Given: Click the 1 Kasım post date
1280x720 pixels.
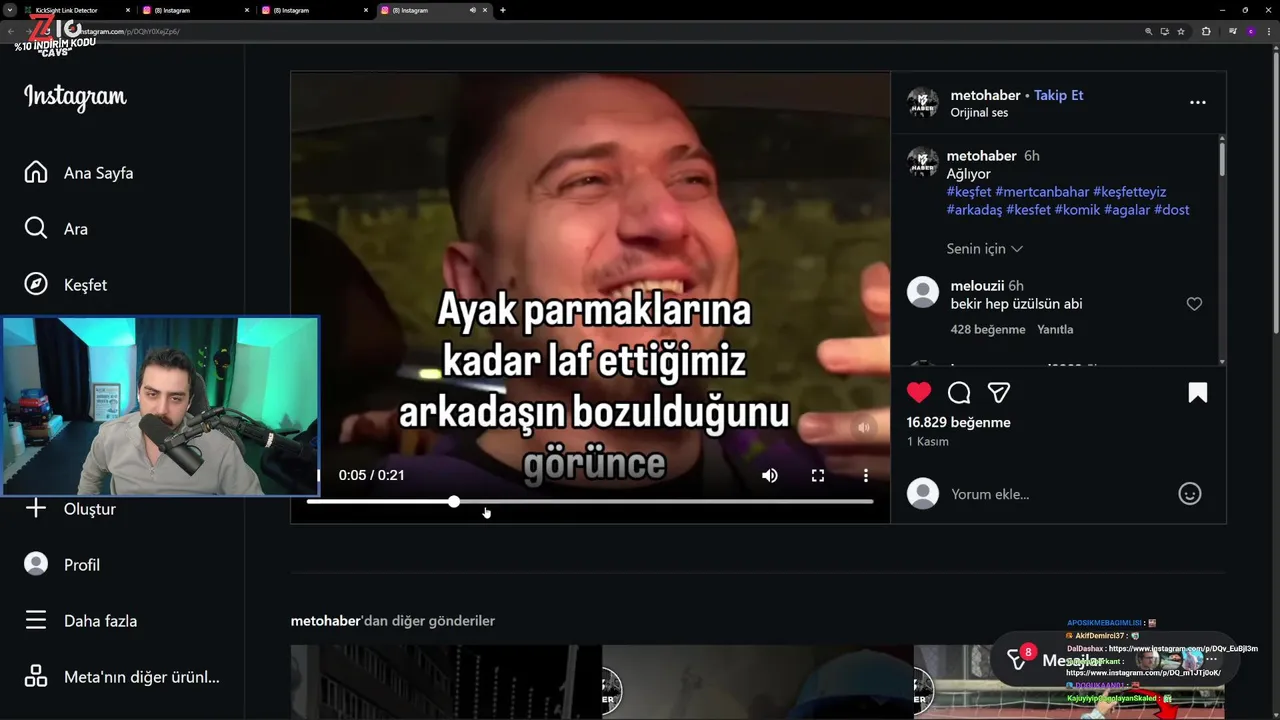Looking at the screenshot, I should tap(928, 442).
